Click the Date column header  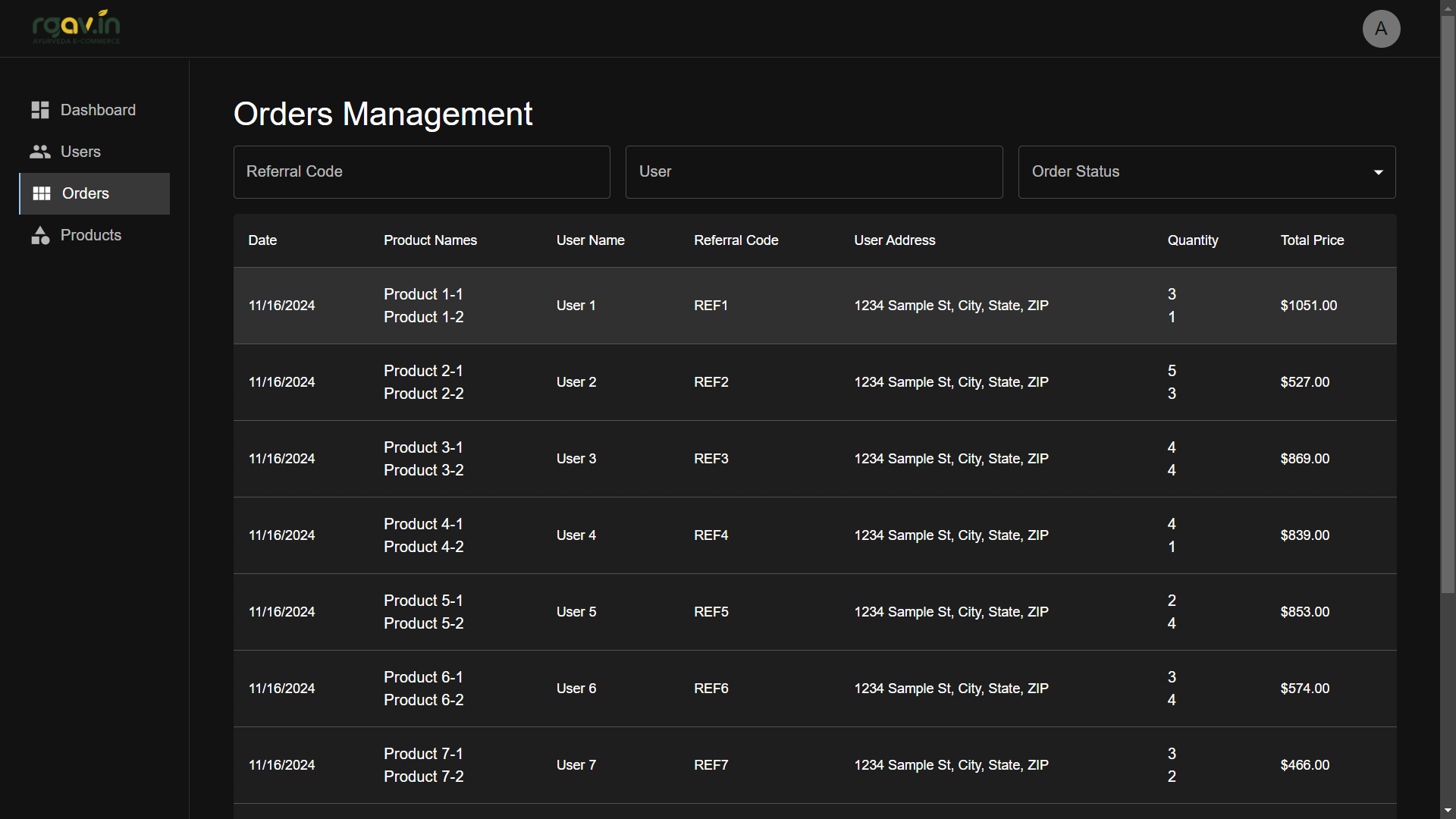point(262,240)
